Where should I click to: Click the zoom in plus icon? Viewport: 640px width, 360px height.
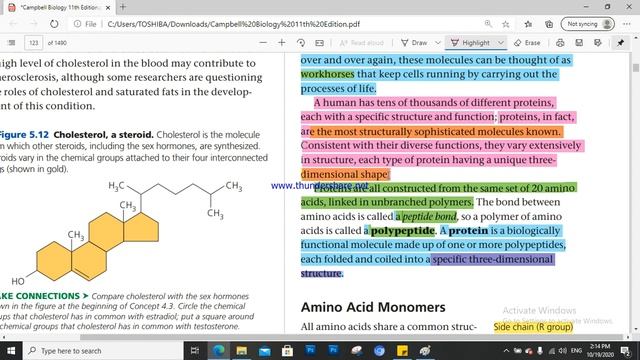(282, 43)
